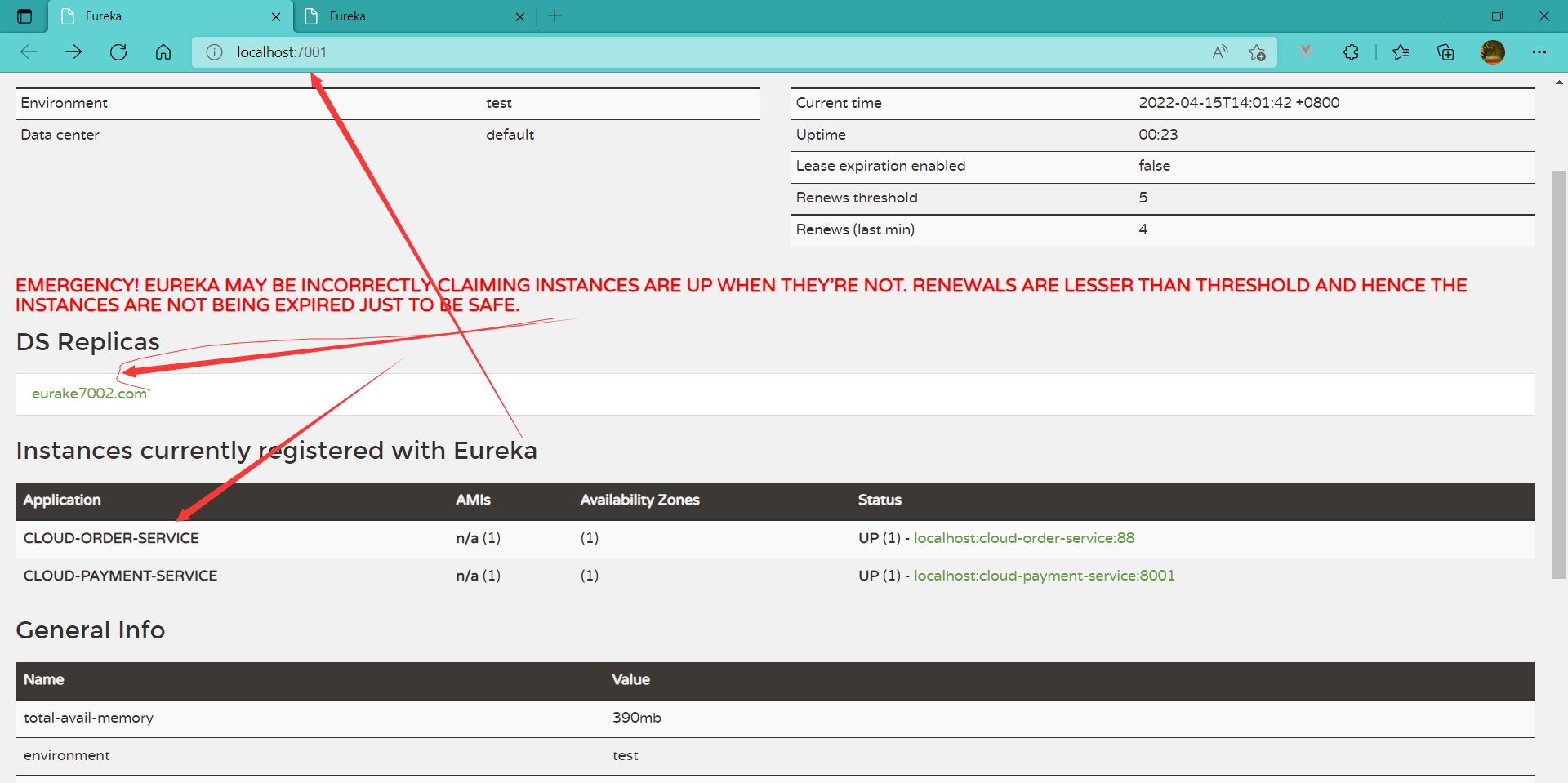Open localhost:cloud-payment-service:8001 link
The image size is (1568, 783).
tap(1045, 576)
